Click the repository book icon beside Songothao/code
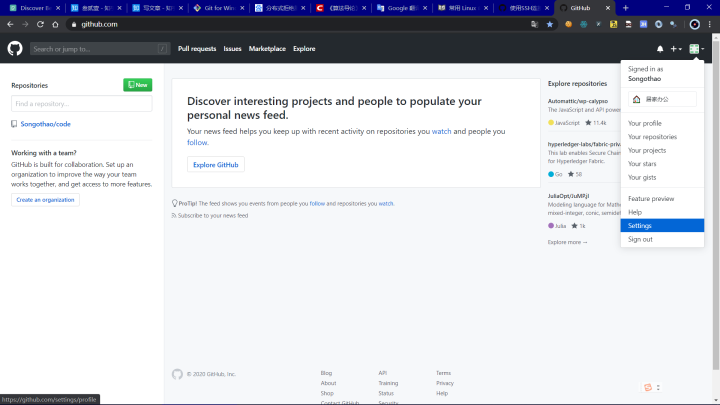 click(14, 124)
